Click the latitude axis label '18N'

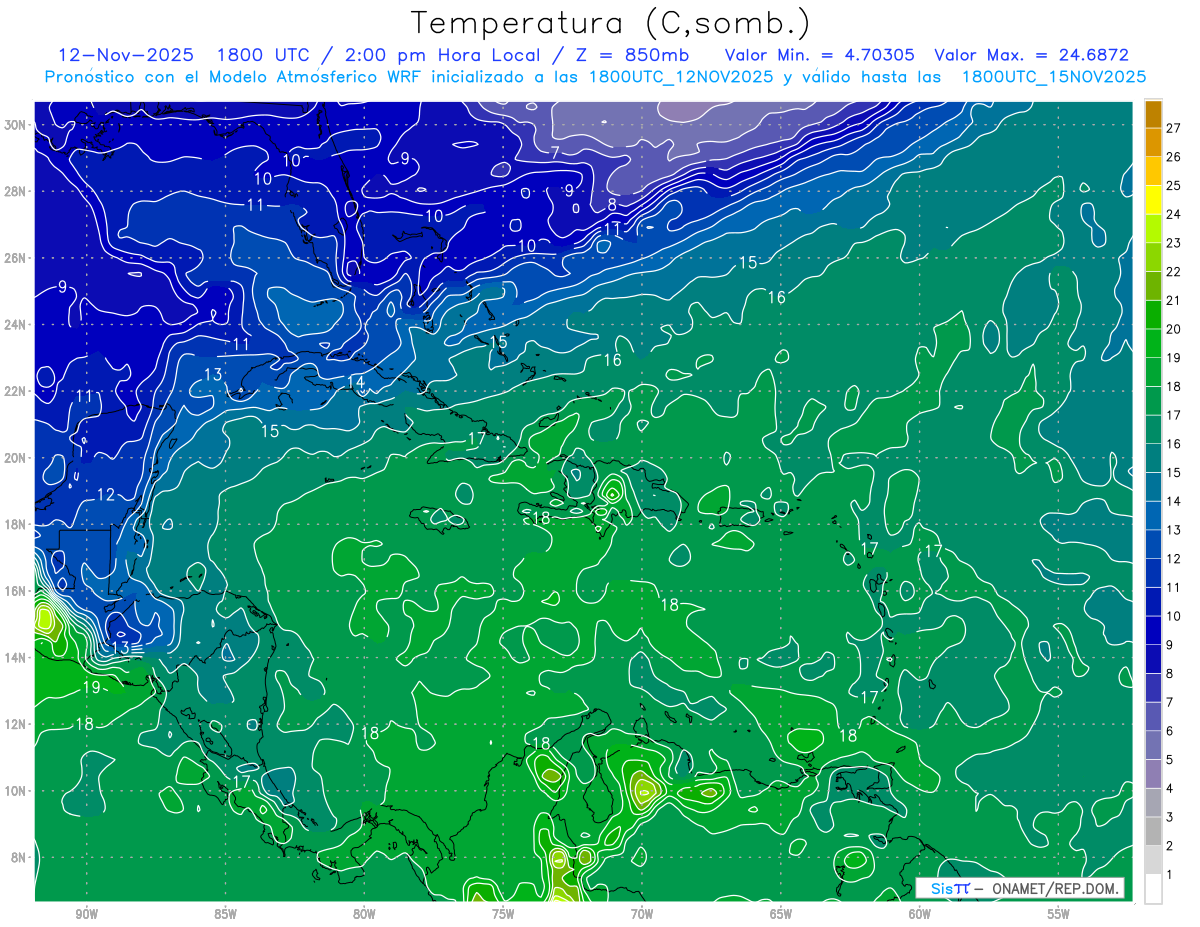pyautogui.click(x=17, y=524)
